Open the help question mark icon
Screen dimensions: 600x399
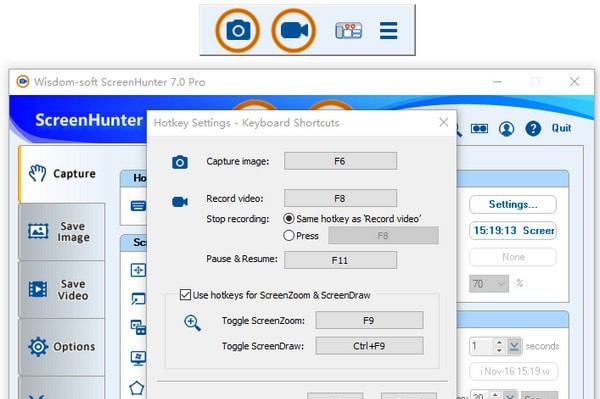point(533,129)
